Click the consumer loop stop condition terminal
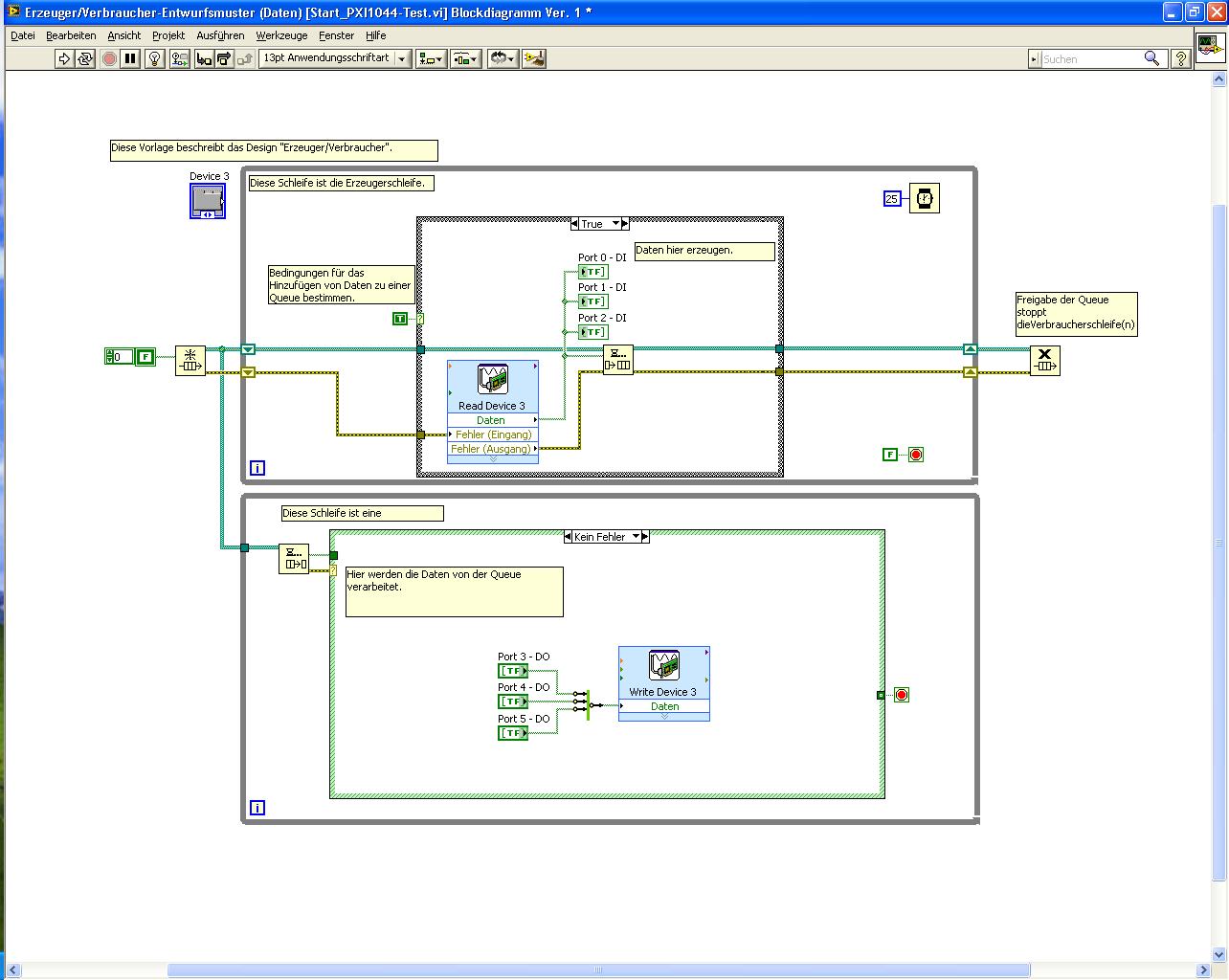The image size is (1229, 980). (x=902, y=695)
